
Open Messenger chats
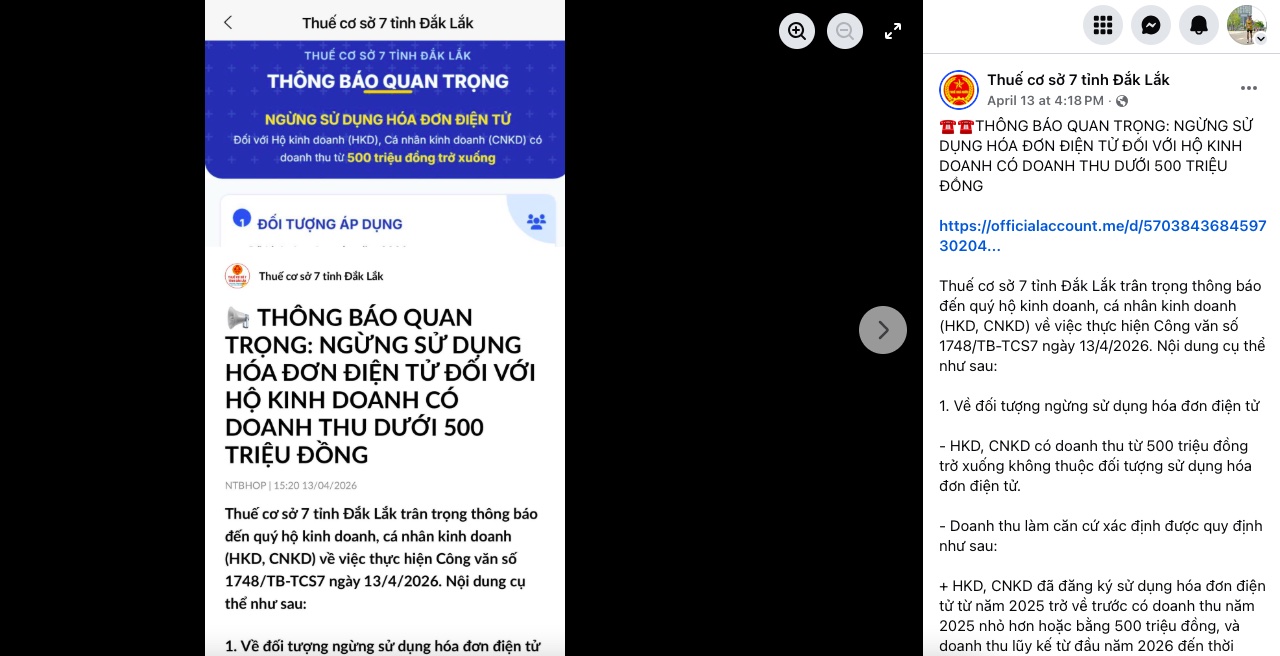(1150, 25)
